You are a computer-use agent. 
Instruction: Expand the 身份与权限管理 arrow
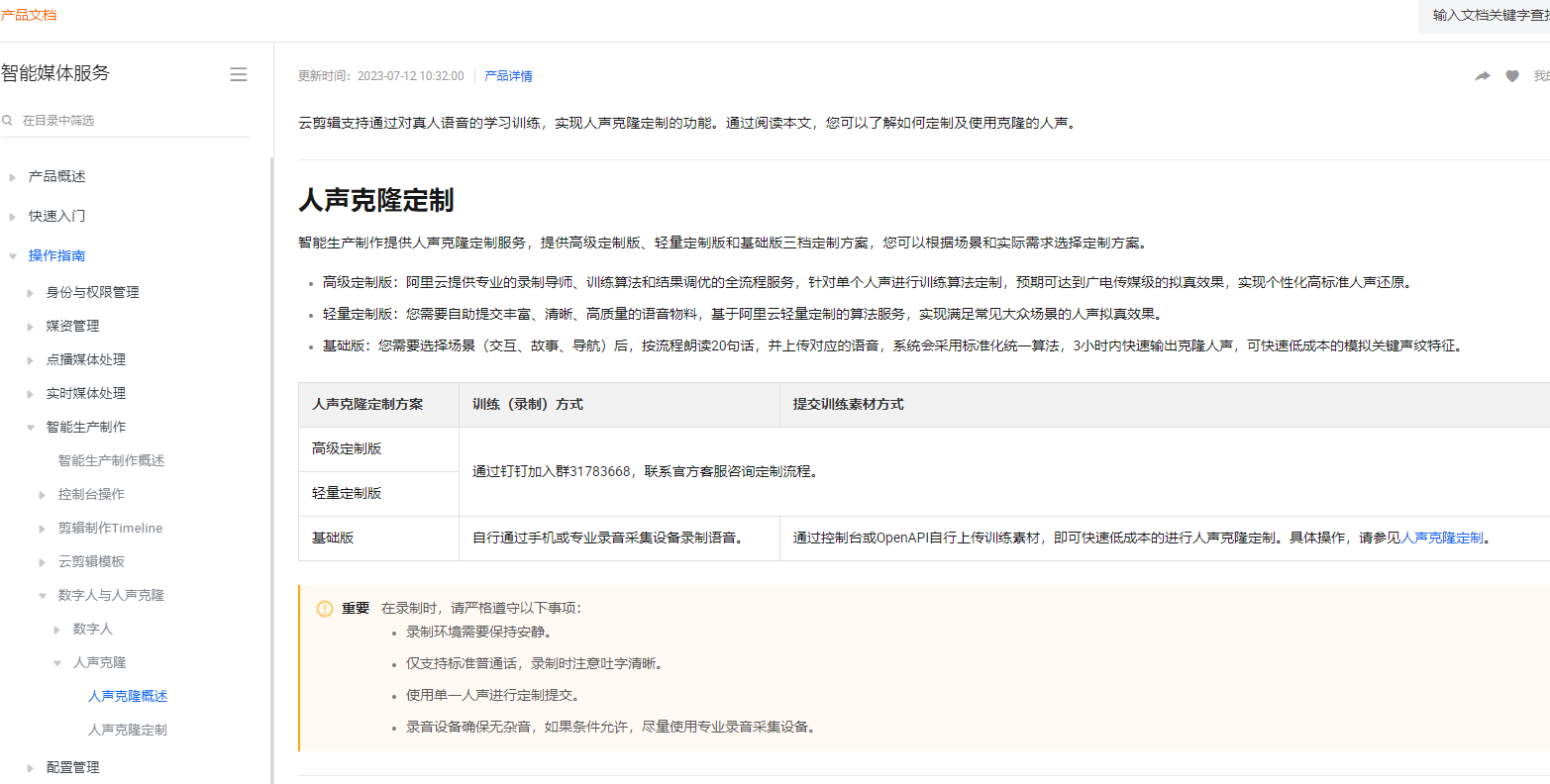(x=31, y=293)
